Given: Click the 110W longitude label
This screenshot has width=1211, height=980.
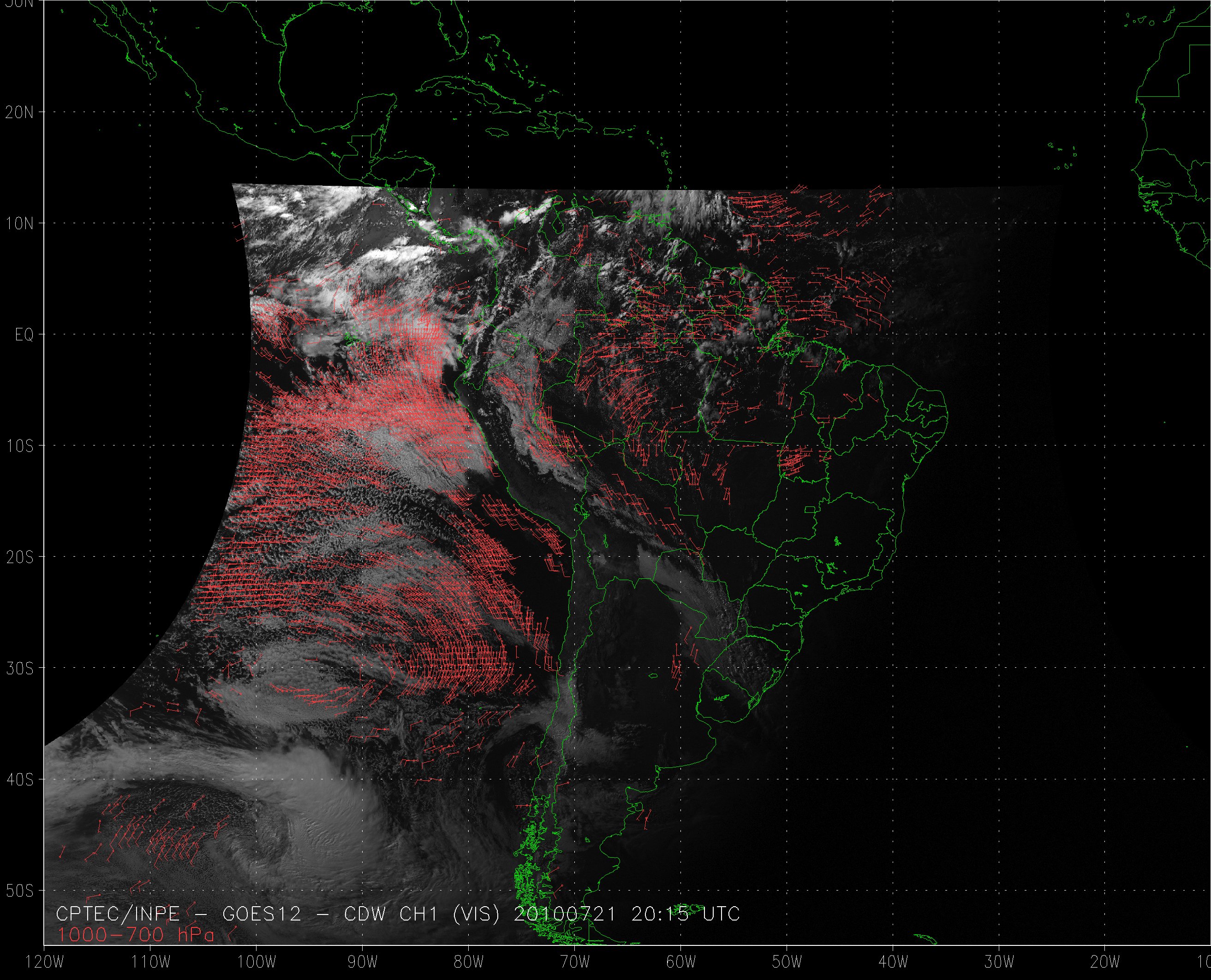Looking at the screenshot, I should [150, 962].
